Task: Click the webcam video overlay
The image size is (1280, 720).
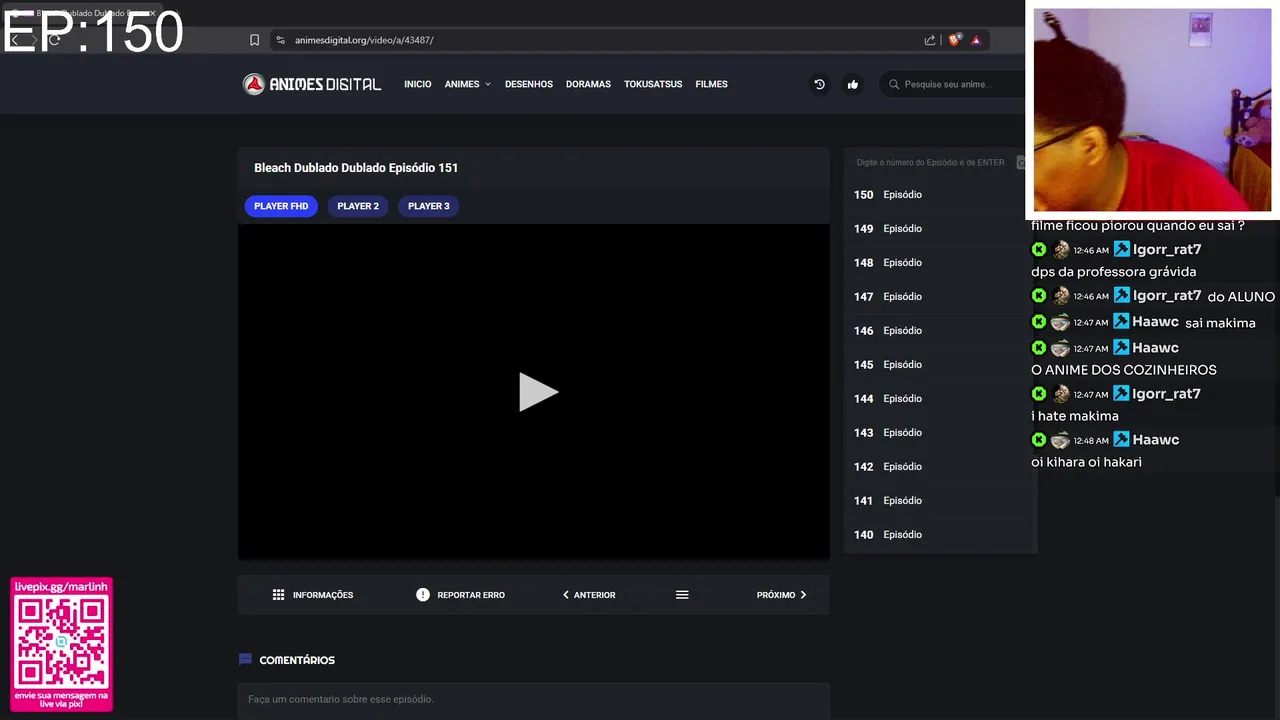Action: (1152, 110)
